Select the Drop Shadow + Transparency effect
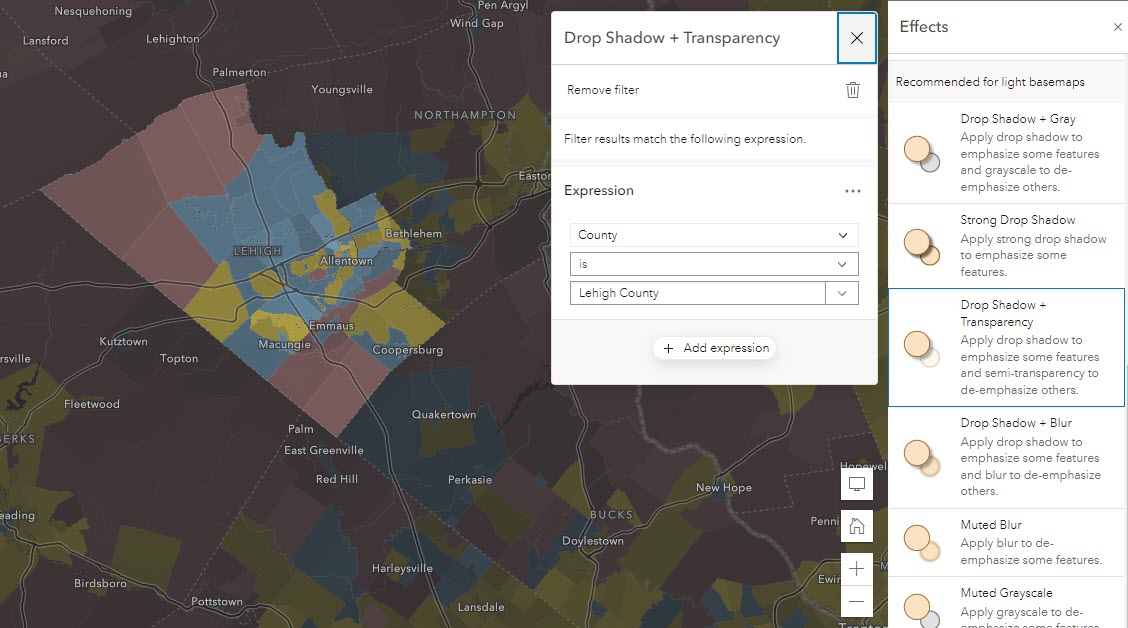Image resolution: width=1128 pixels, height=628 pixels. pos(1006,347)
